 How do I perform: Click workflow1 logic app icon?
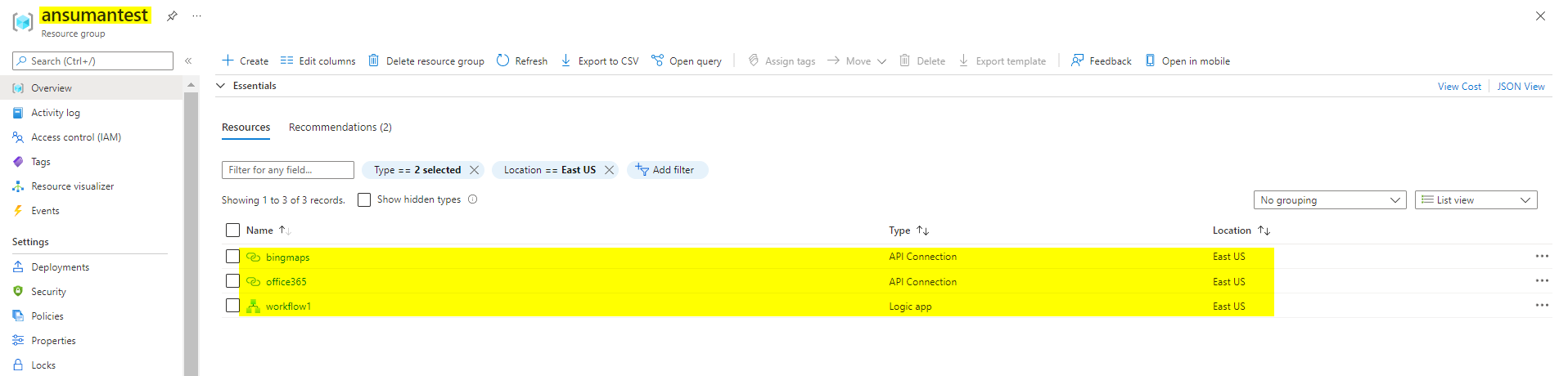[253, 306]
